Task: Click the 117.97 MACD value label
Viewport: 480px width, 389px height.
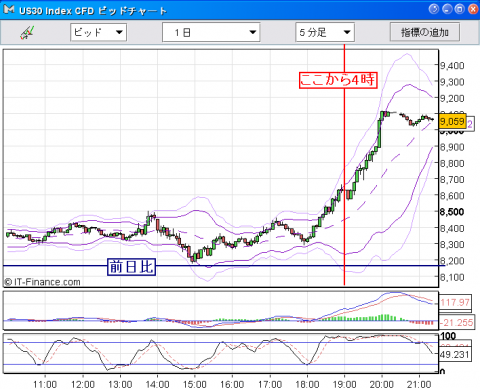Action: pos(455,303)
